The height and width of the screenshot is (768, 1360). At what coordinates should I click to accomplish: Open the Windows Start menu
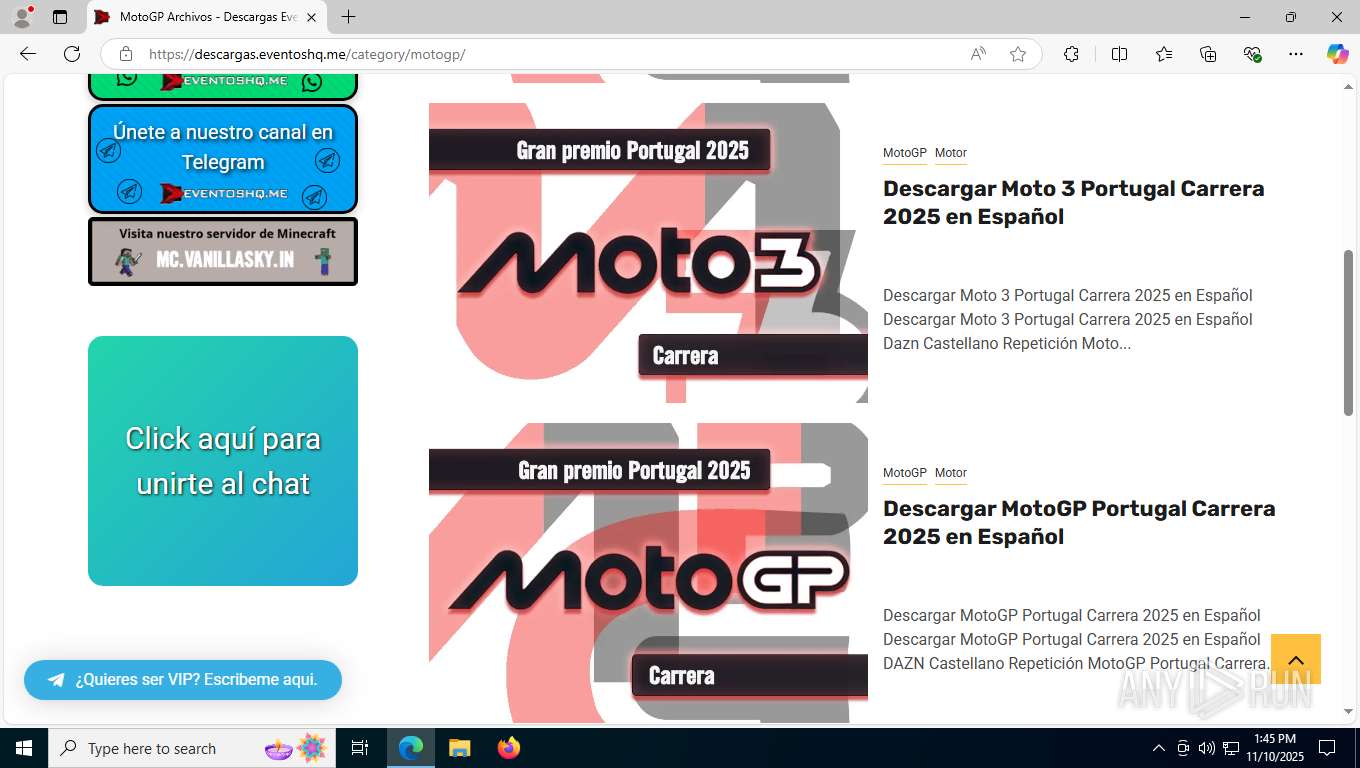pyautogui.click(x=24, y=748)
